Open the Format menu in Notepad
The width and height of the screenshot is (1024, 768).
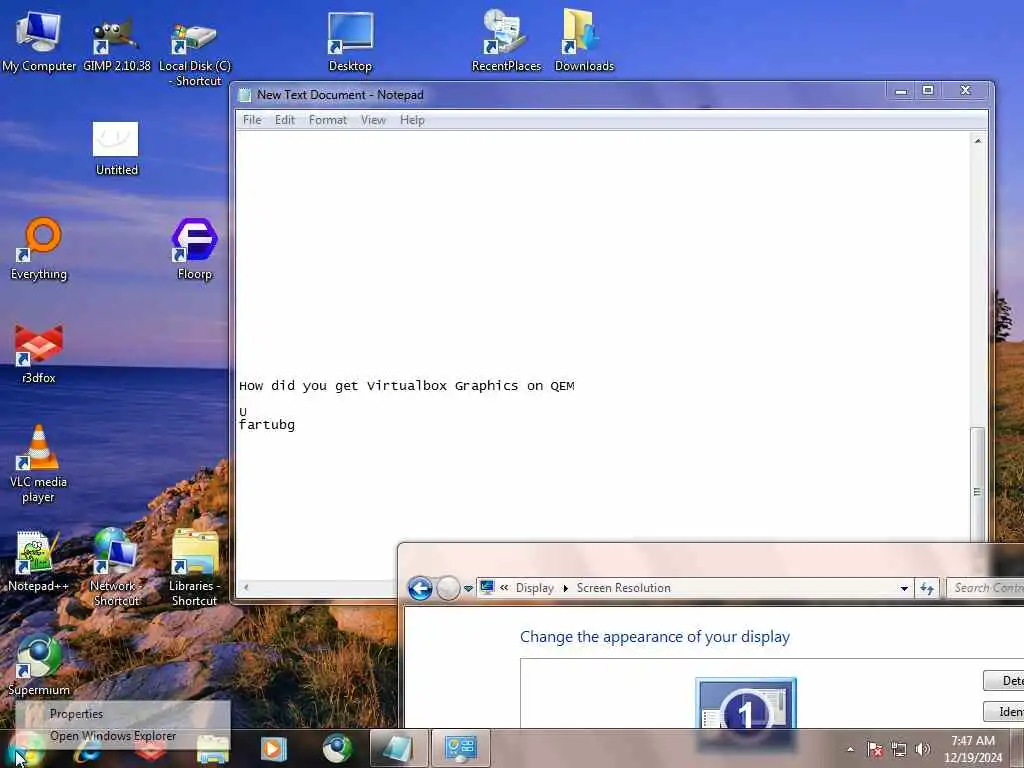[328, 120]
